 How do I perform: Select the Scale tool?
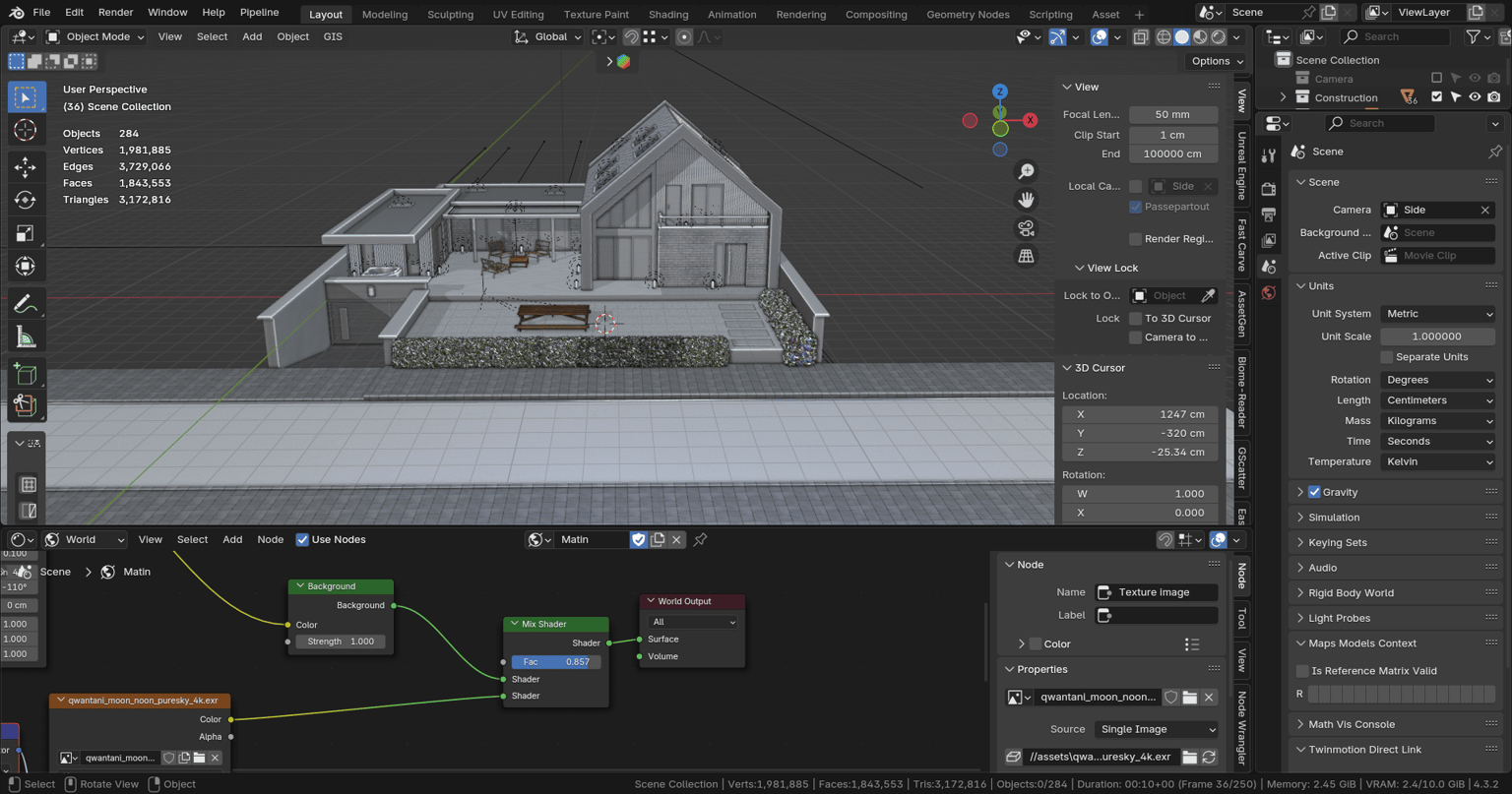26,233
